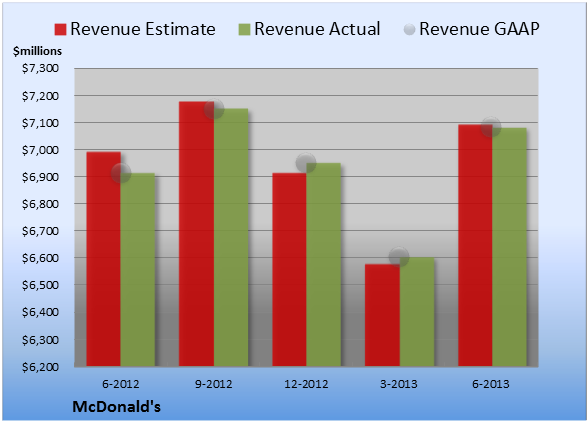Viewport: 588px width, 422px height.
Task: Click the gray Revenue GAAP legend circle
Action: pyautogui.click(x=409, y=29)
